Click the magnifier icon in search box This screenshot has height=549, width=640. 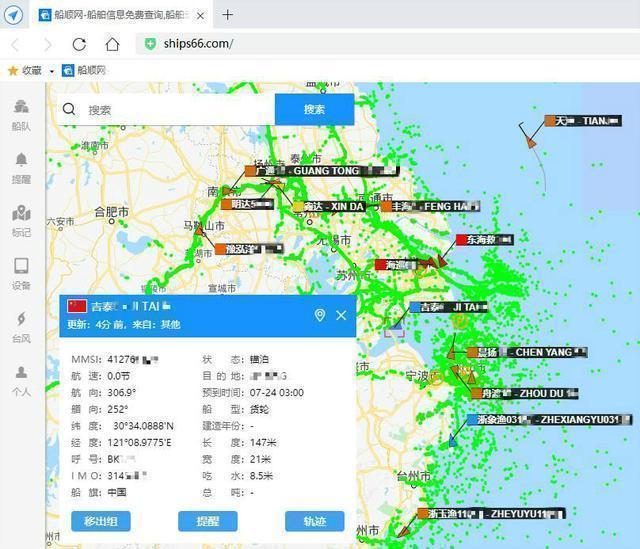point(69,109)
